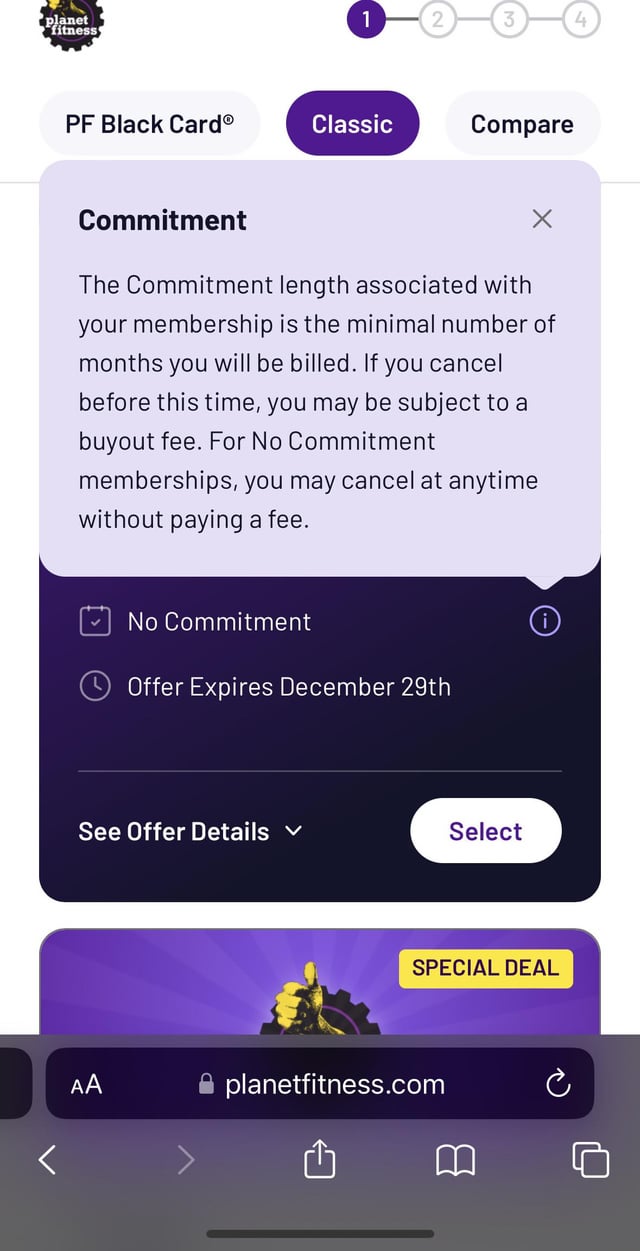Collapse the offer details chevron
This screenshot has height=1251, width=640.
coord(292,831)
